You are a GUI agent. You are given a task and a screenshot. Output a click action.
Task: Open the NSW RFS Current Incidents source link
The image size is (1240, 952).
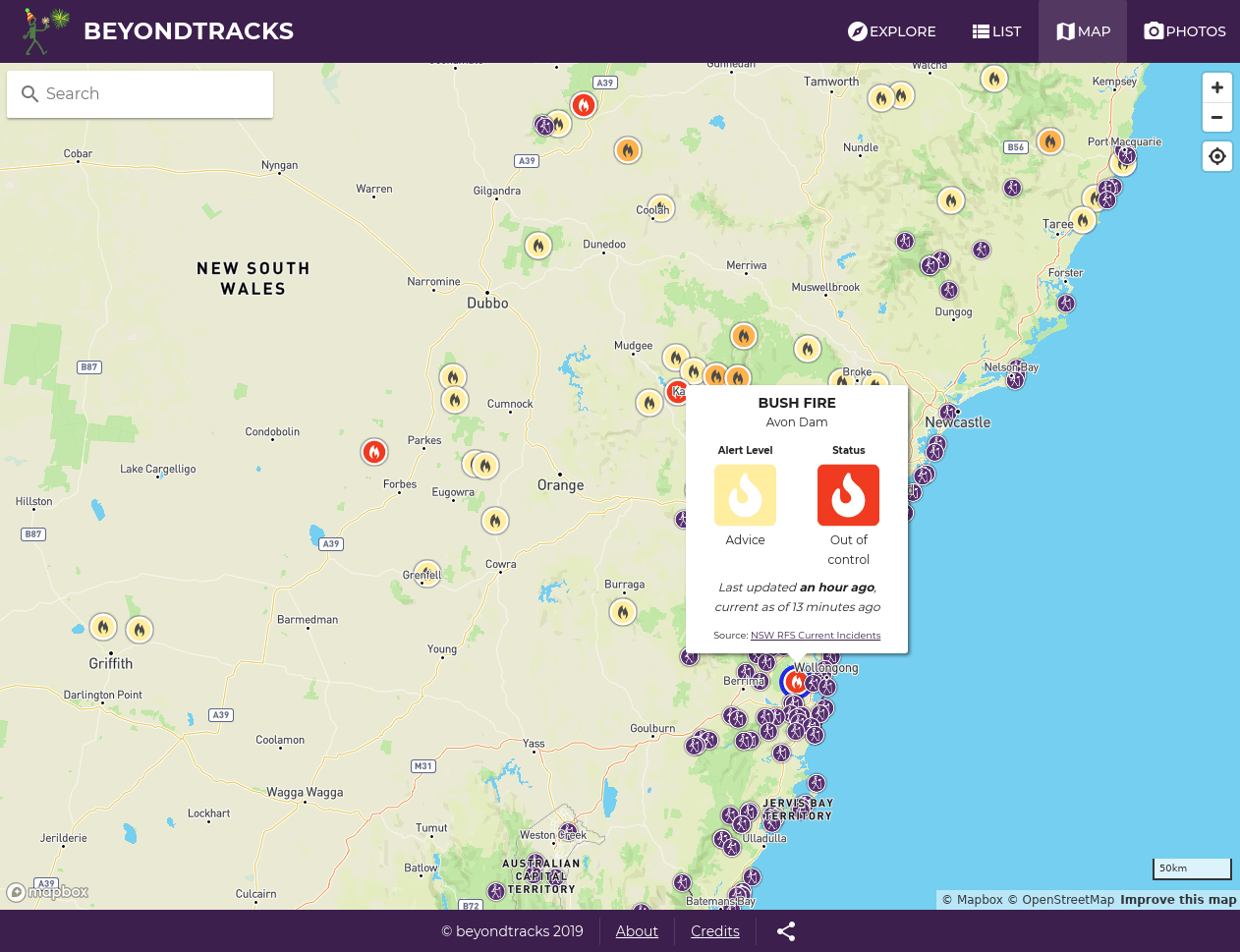(x=815, y=635)
